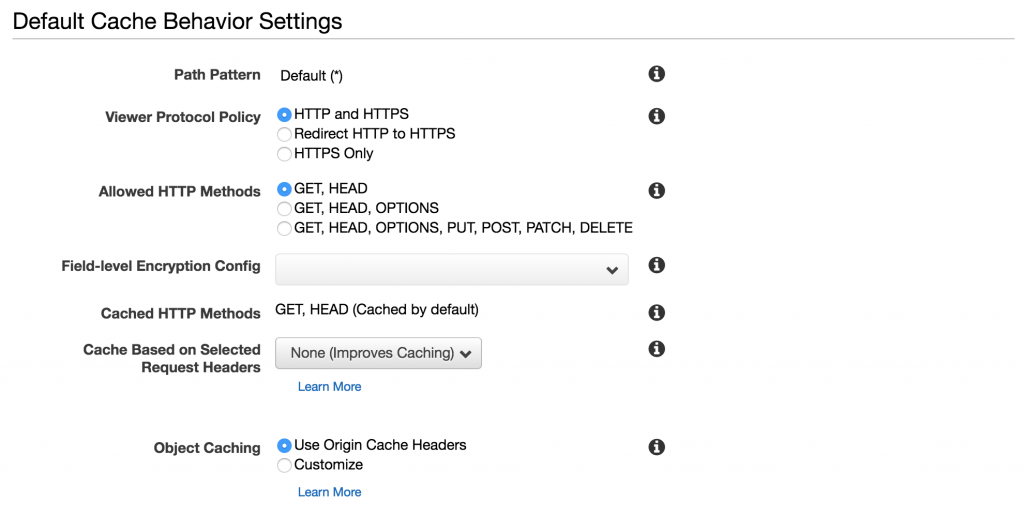Open info icon for Cache Based on Selected Request Headers
This screenshot has width=1024, height=516.
point(657,349)
